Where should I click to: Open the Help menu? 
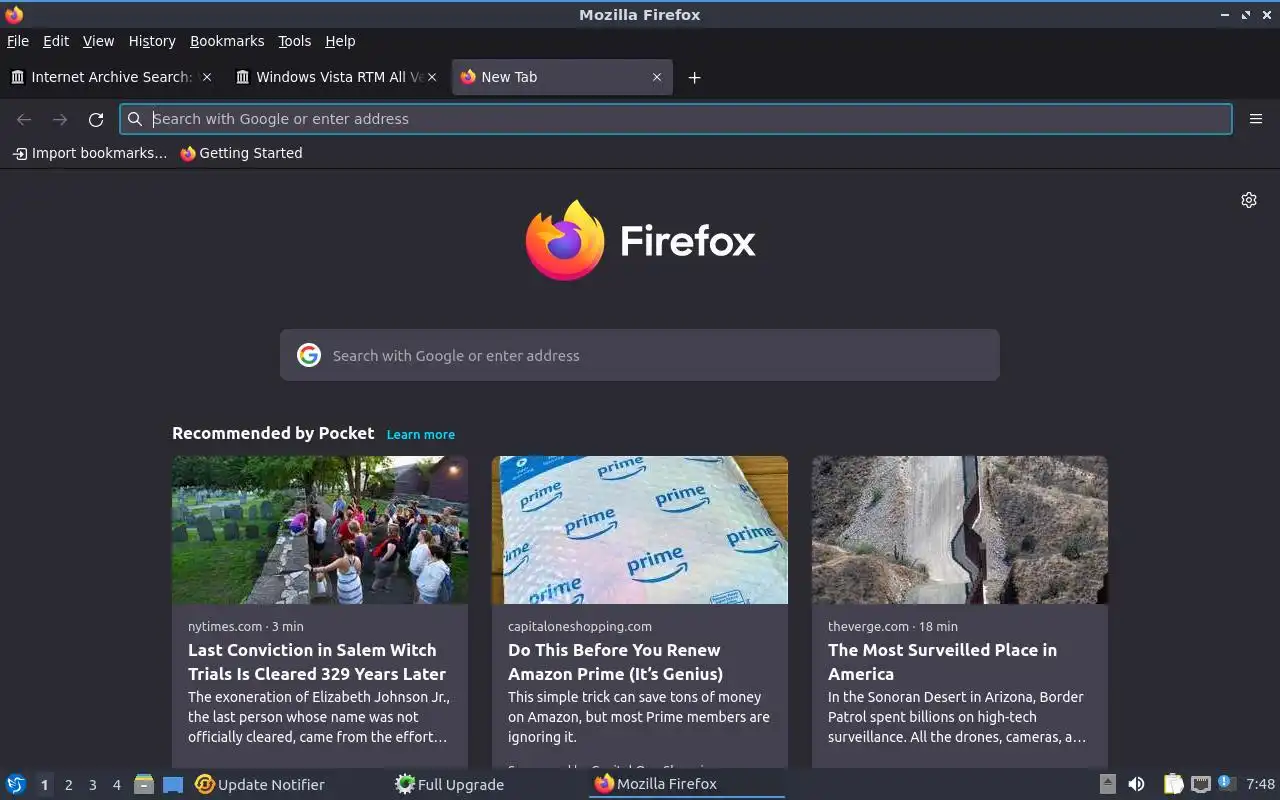click(x=340, y=41)
